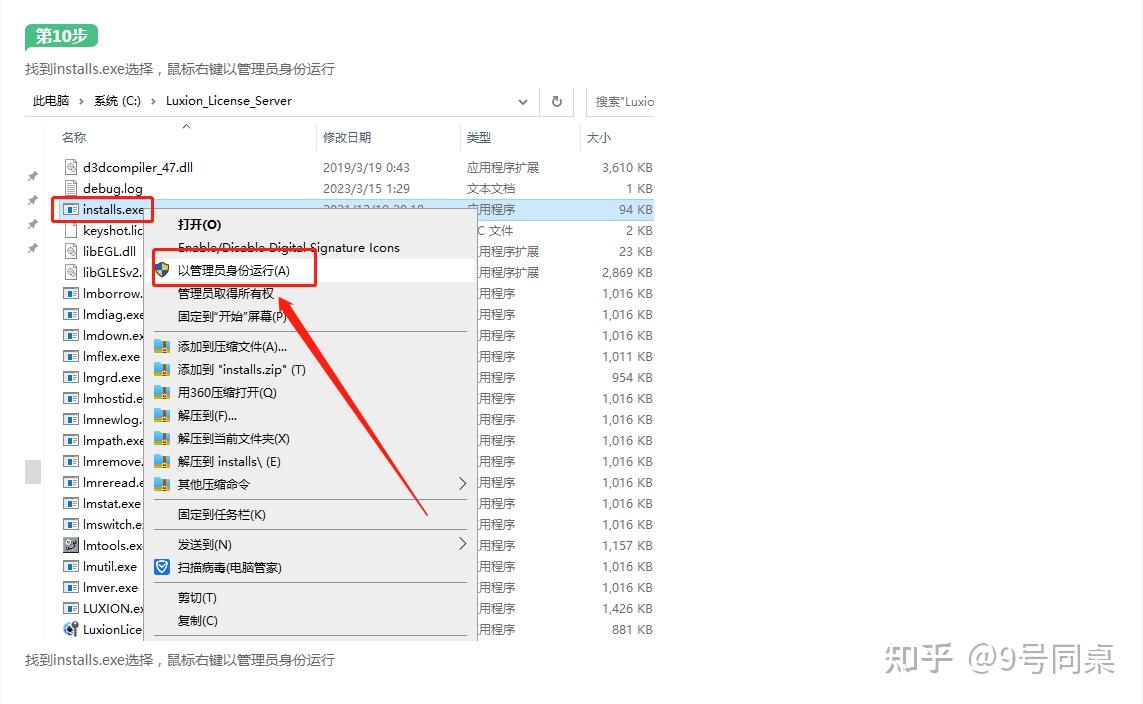This screenshot has height=704, width=1143.
Task: Expand the 其他压缩命令 submenu arrow
Action: [462, 484]
